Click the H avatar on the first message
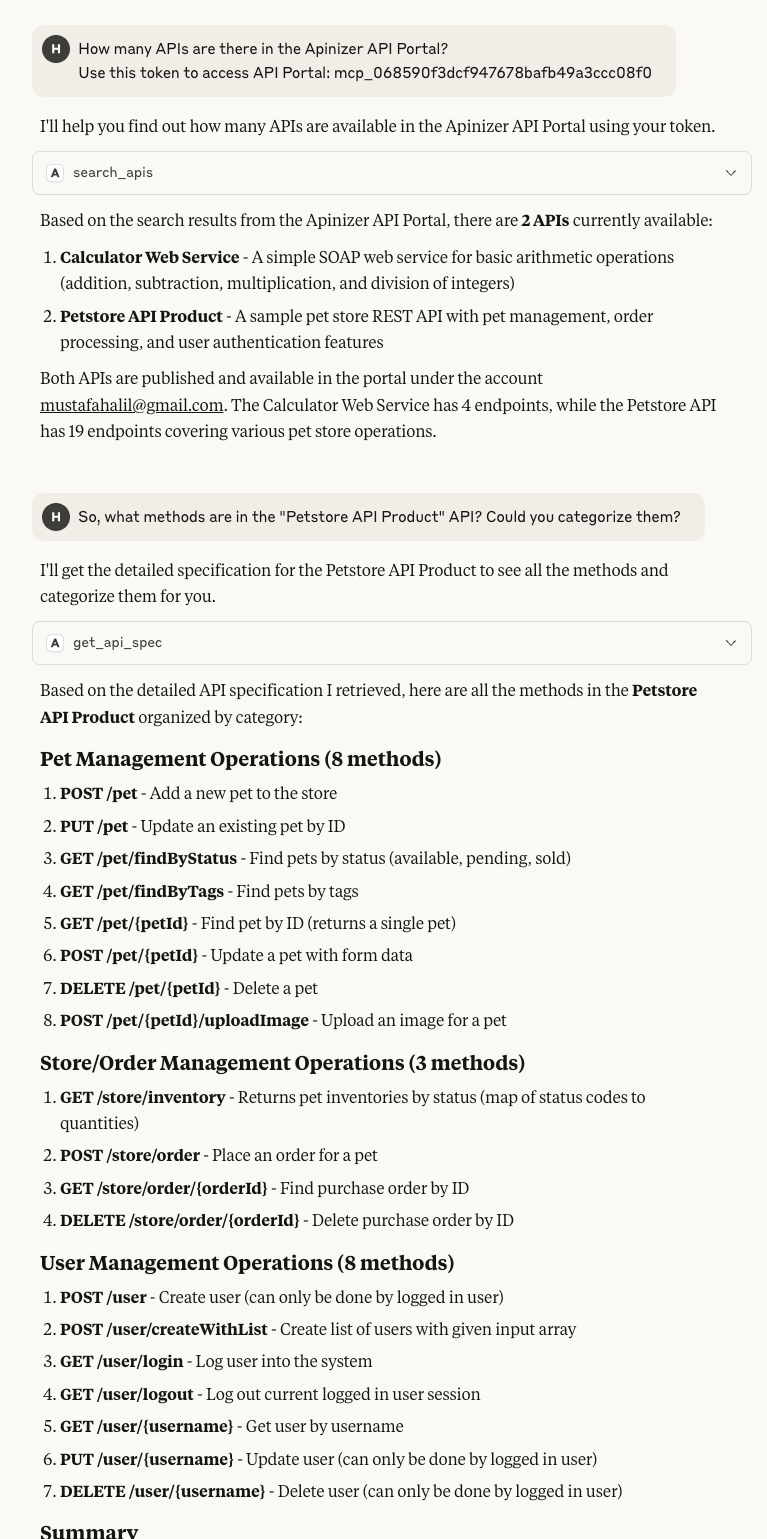This screenshot has height=1539, width=767. tap(56, 49)
